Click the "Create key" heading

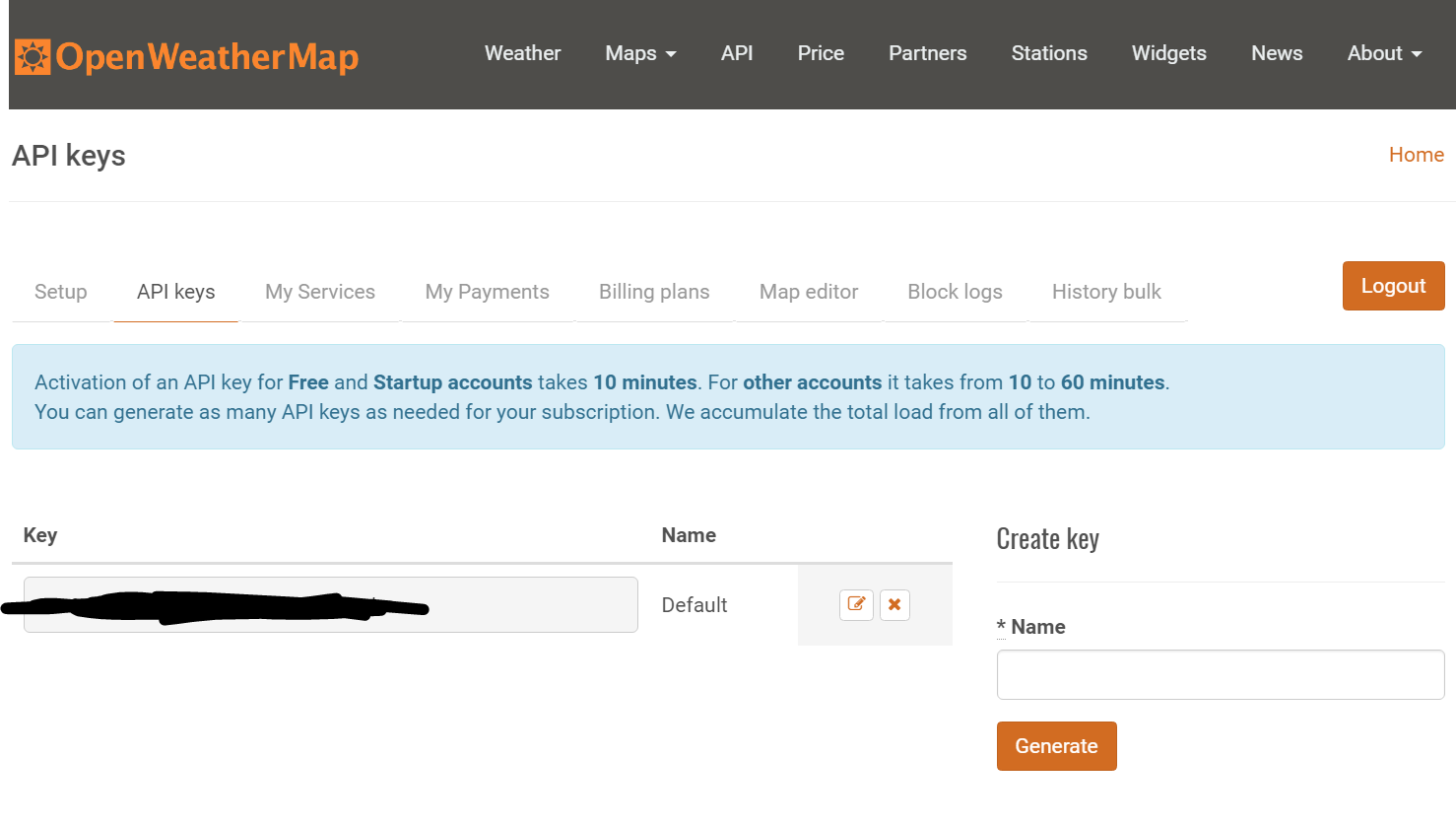[x=1047, y=539]
